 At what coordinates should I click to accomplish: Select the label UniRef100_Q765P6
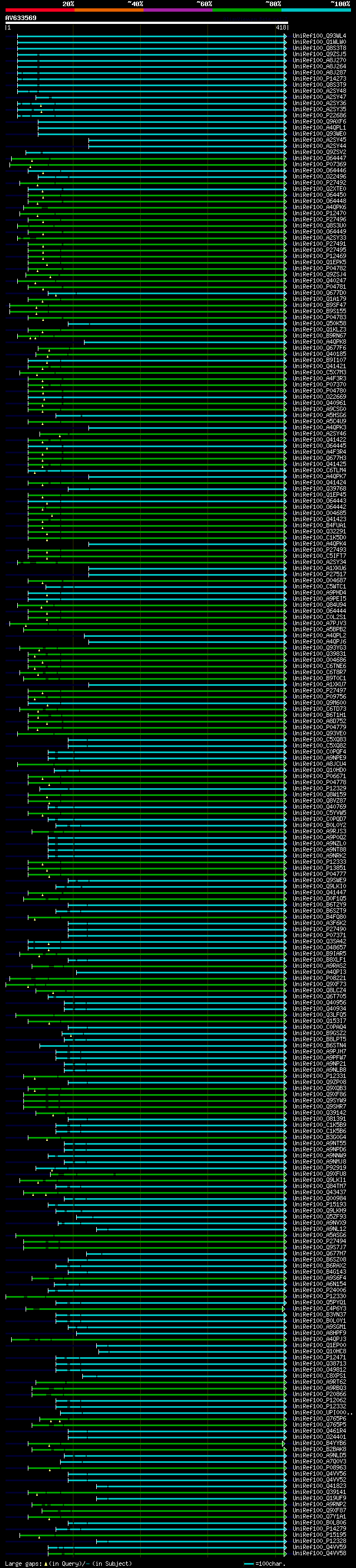click(x=319, y=1419)
